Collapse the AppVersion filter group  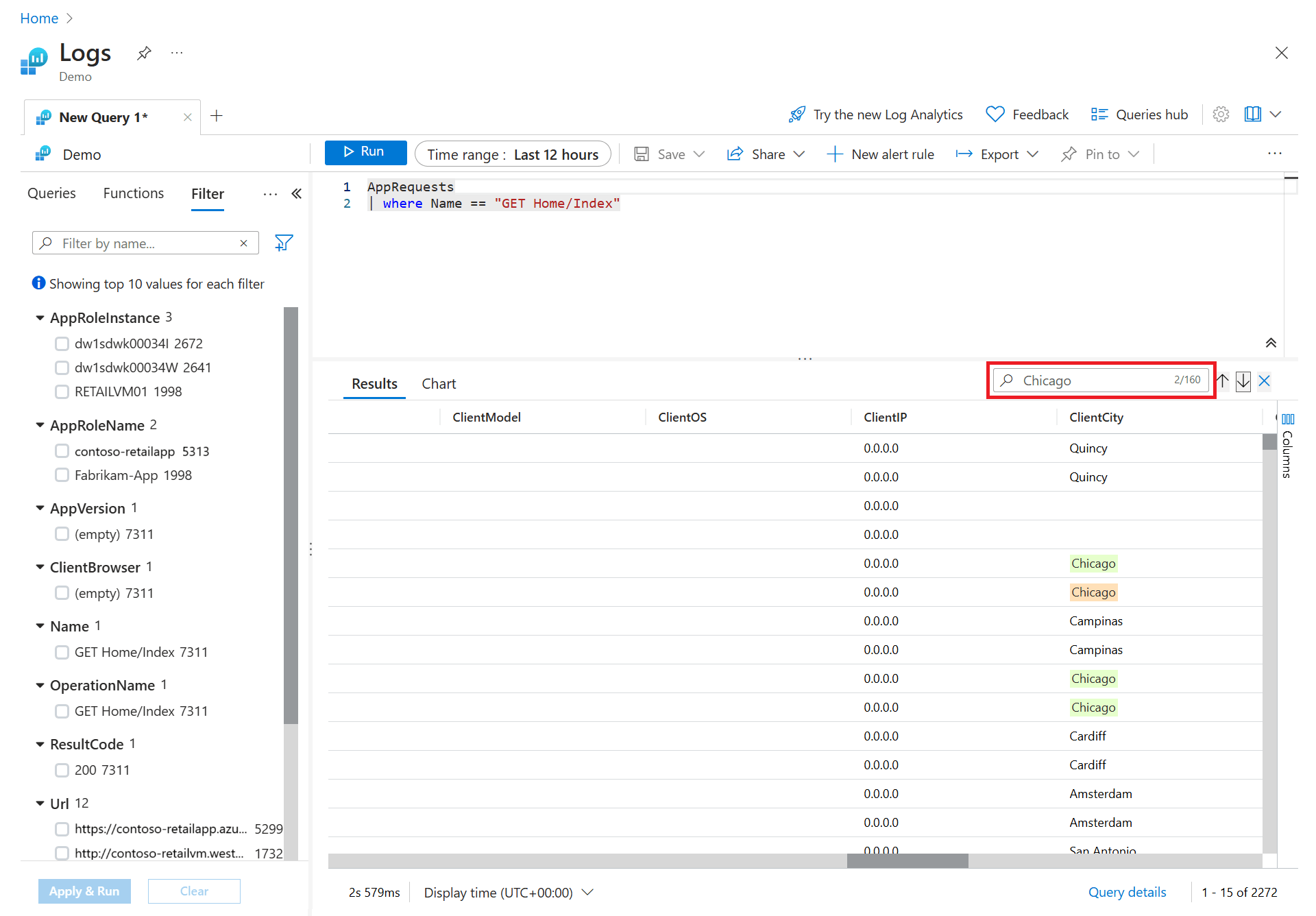coord(40,509)
